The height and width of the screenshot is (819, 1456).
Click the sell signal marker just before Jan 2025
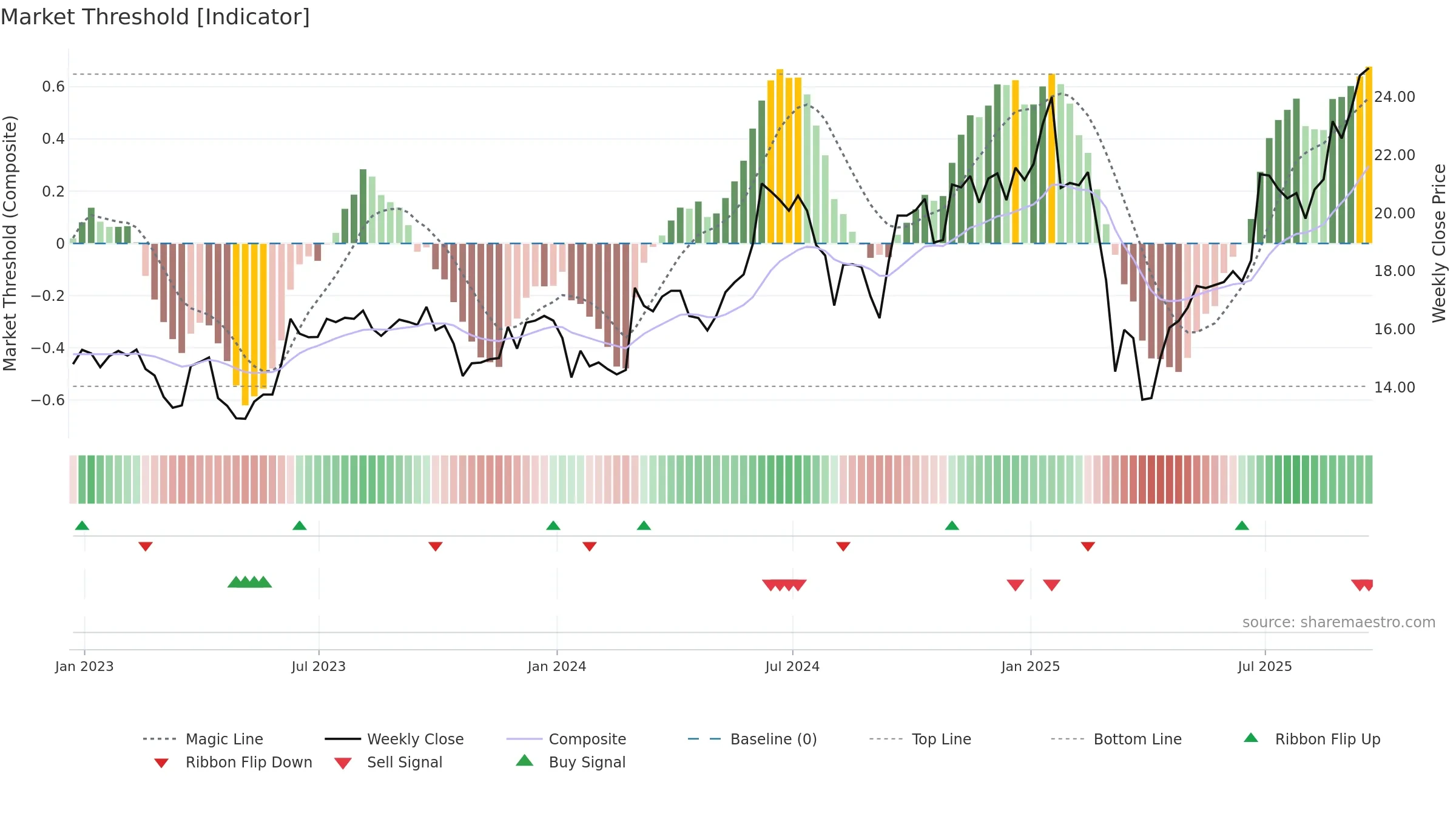pyautogui.click(x=1016, y=585)
